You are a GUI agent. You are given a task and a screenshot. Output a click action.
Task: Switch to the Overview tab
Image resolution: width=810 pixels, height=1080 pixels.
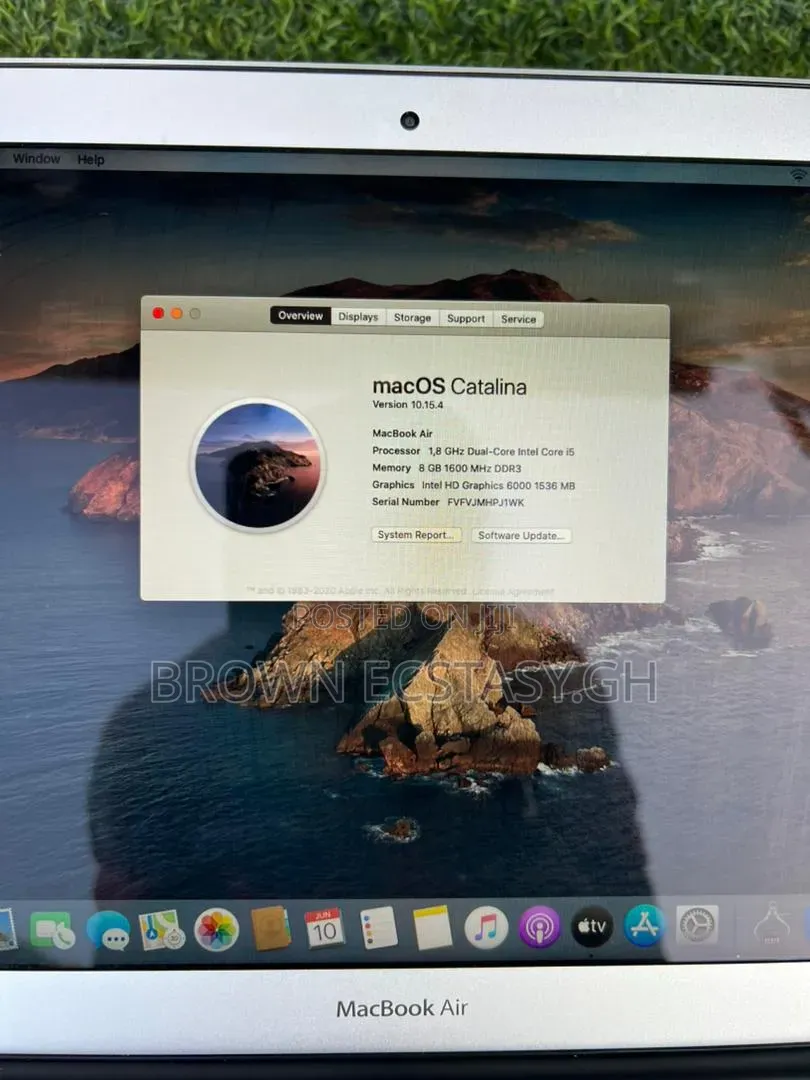[300, 315]
